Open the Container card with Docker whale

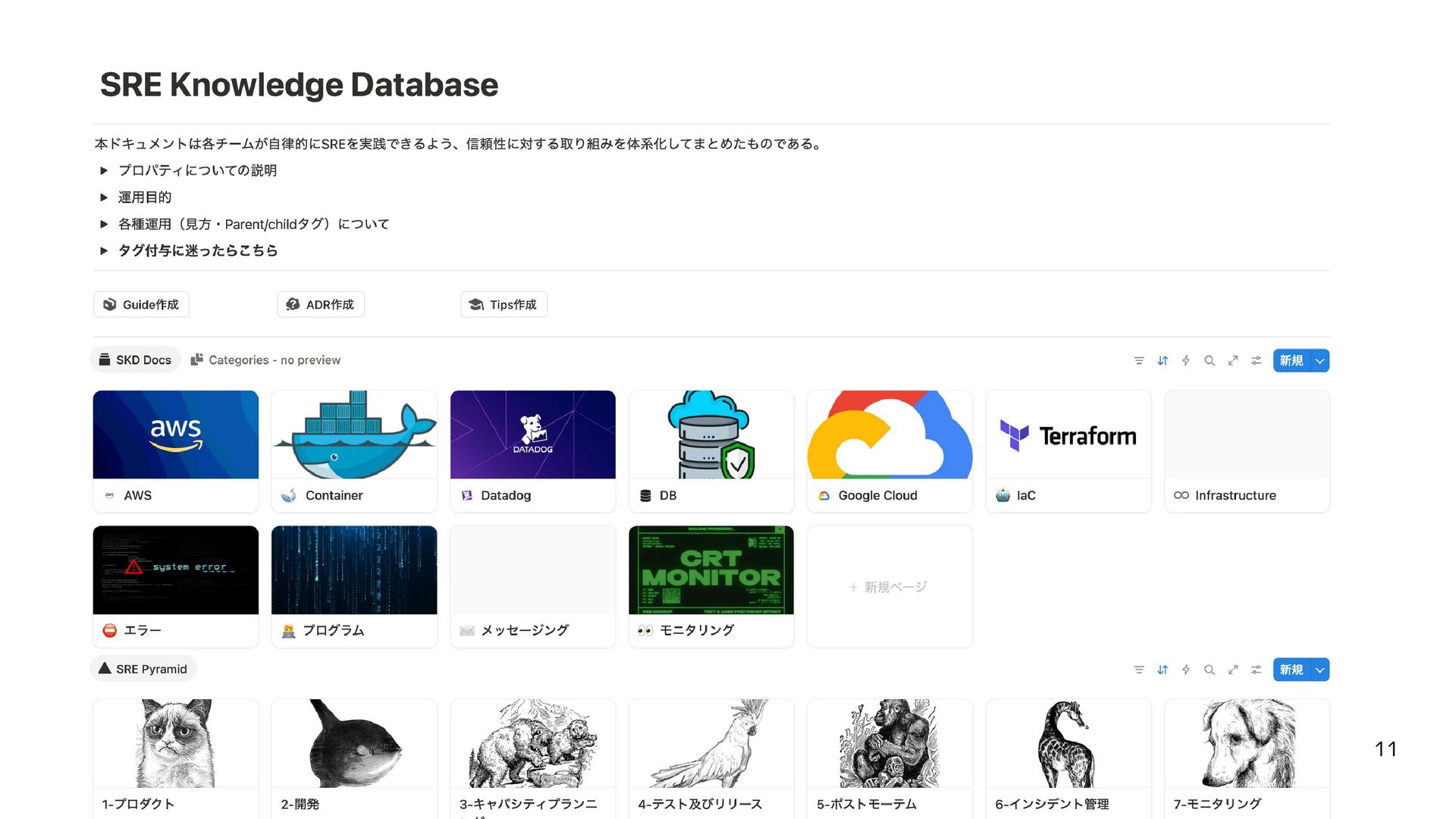click(x=354, y=451)
